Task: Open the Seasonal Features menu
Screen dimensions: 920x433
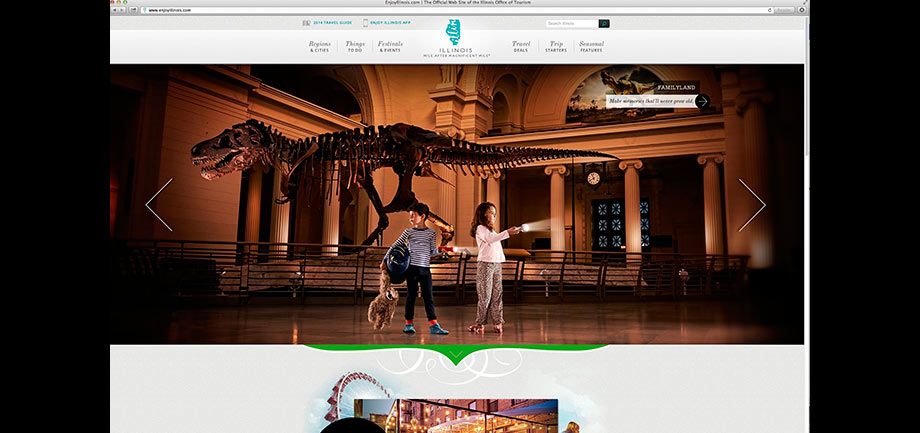Action: pyautogui.click(x=590, y=46)
